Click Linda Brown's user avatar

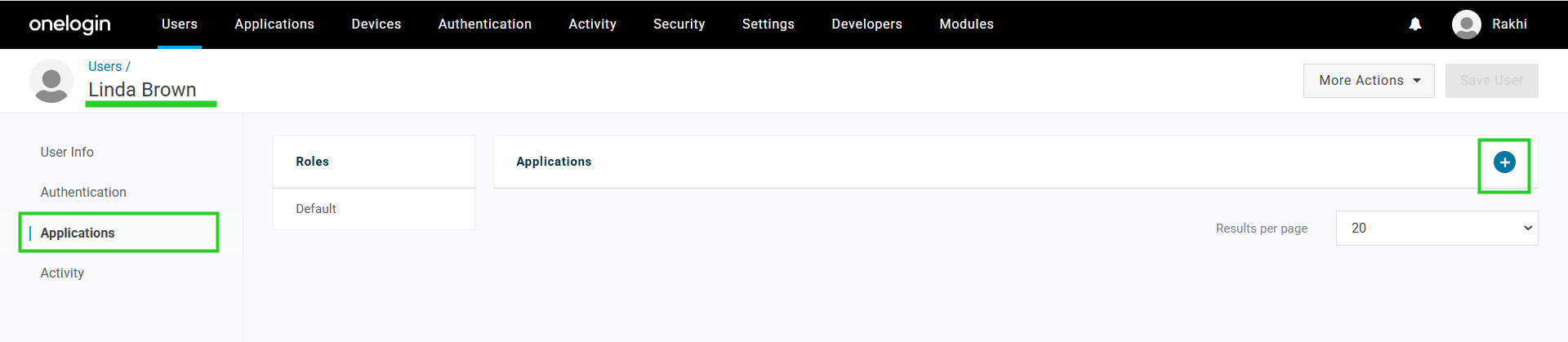(x=51, y=81)
